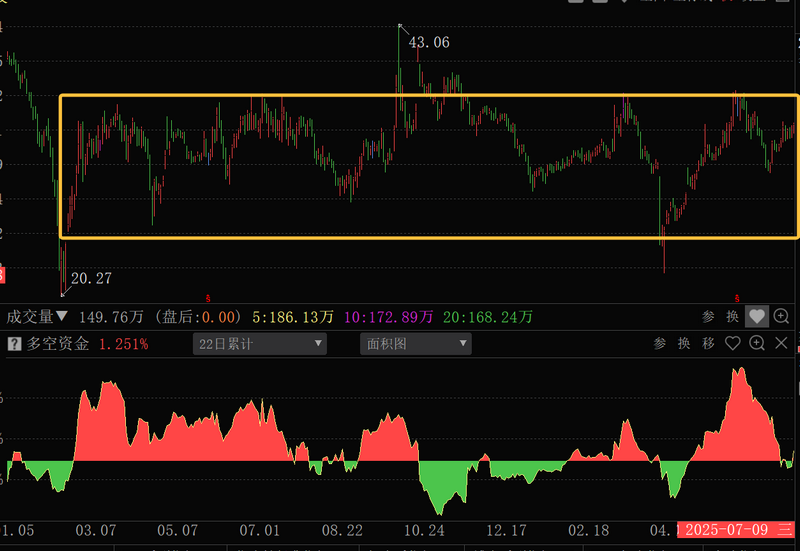Open the 22日累计 period dropdown
Image resolution: width=800 pixels, height=551 pixels.
[260, 344]
